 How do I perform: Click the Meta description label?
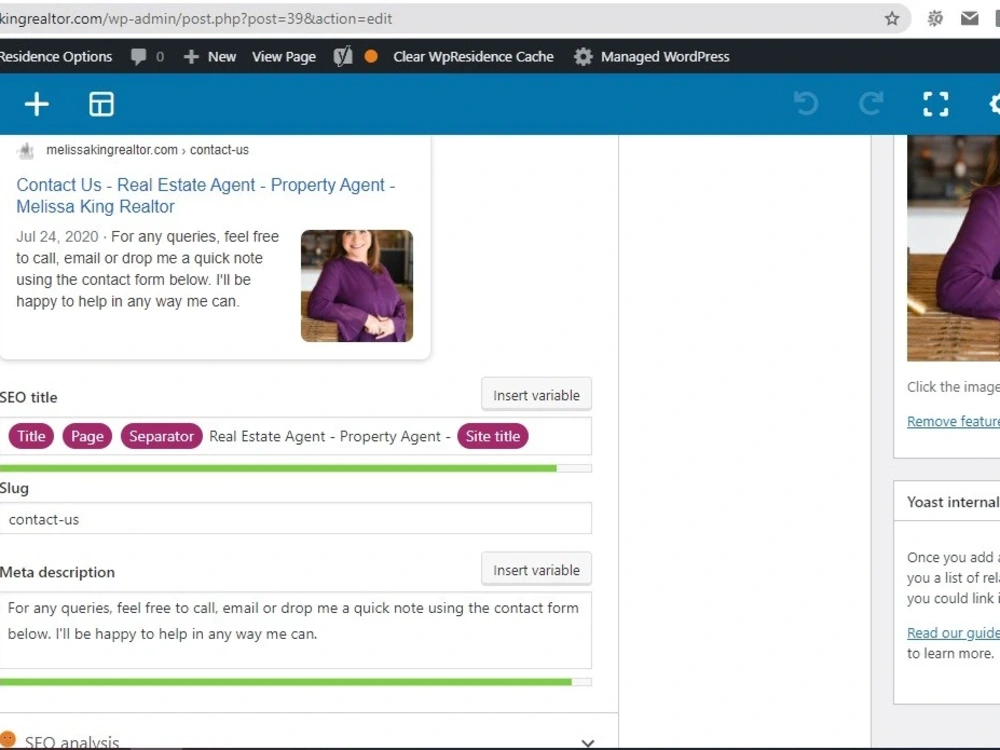[57, 572]
